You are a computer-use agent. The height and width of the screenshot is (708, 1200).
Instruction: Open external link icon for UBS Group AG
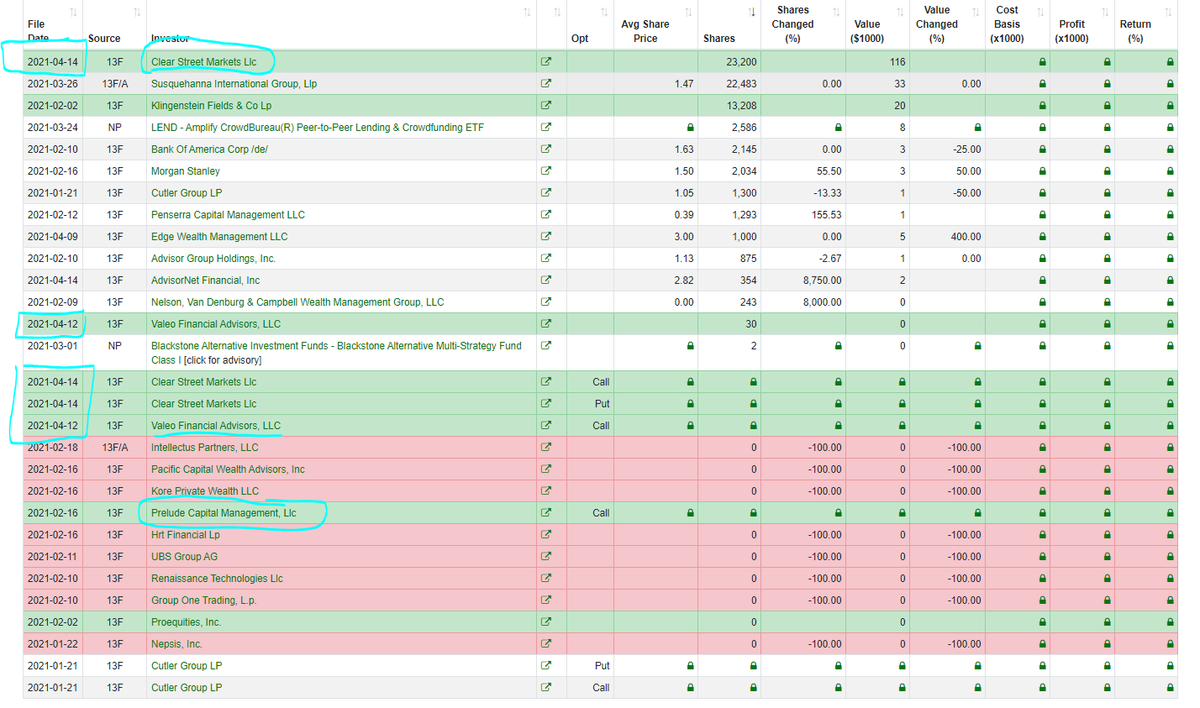click(x=546, y=556)
